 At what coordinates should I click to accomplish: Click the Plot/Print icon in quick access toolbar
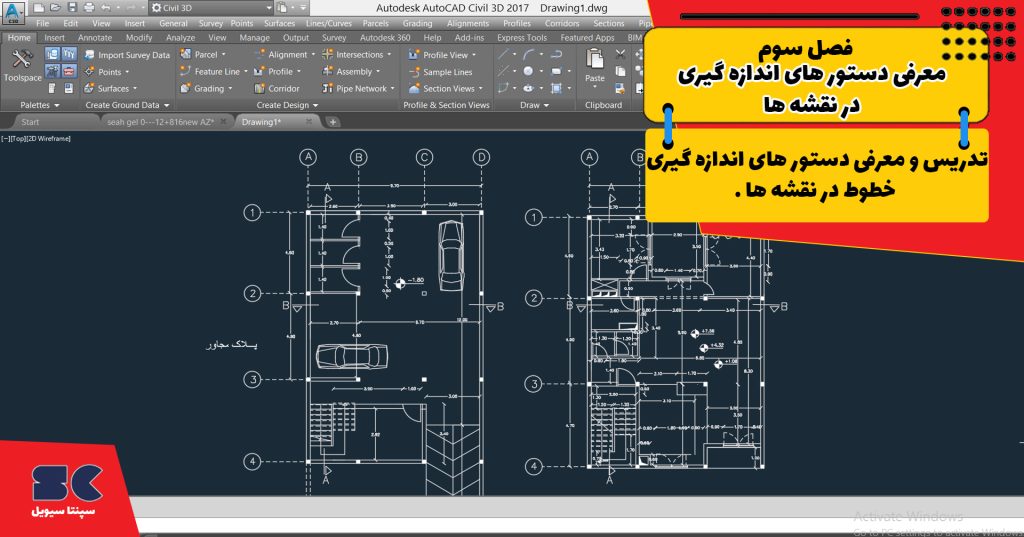(89, 8)
